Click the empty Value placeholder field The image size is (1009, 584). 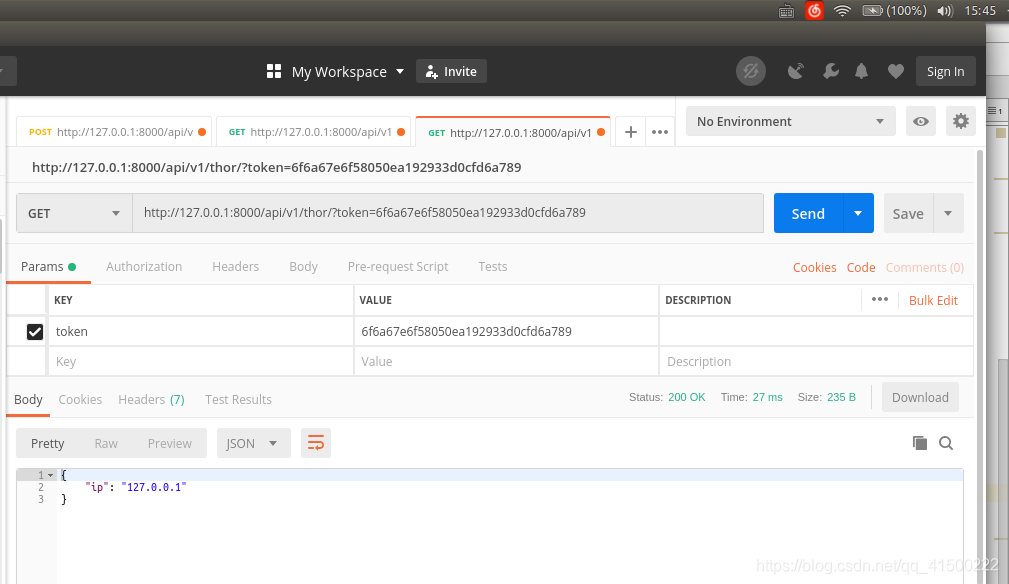click(x=506, y=361)
